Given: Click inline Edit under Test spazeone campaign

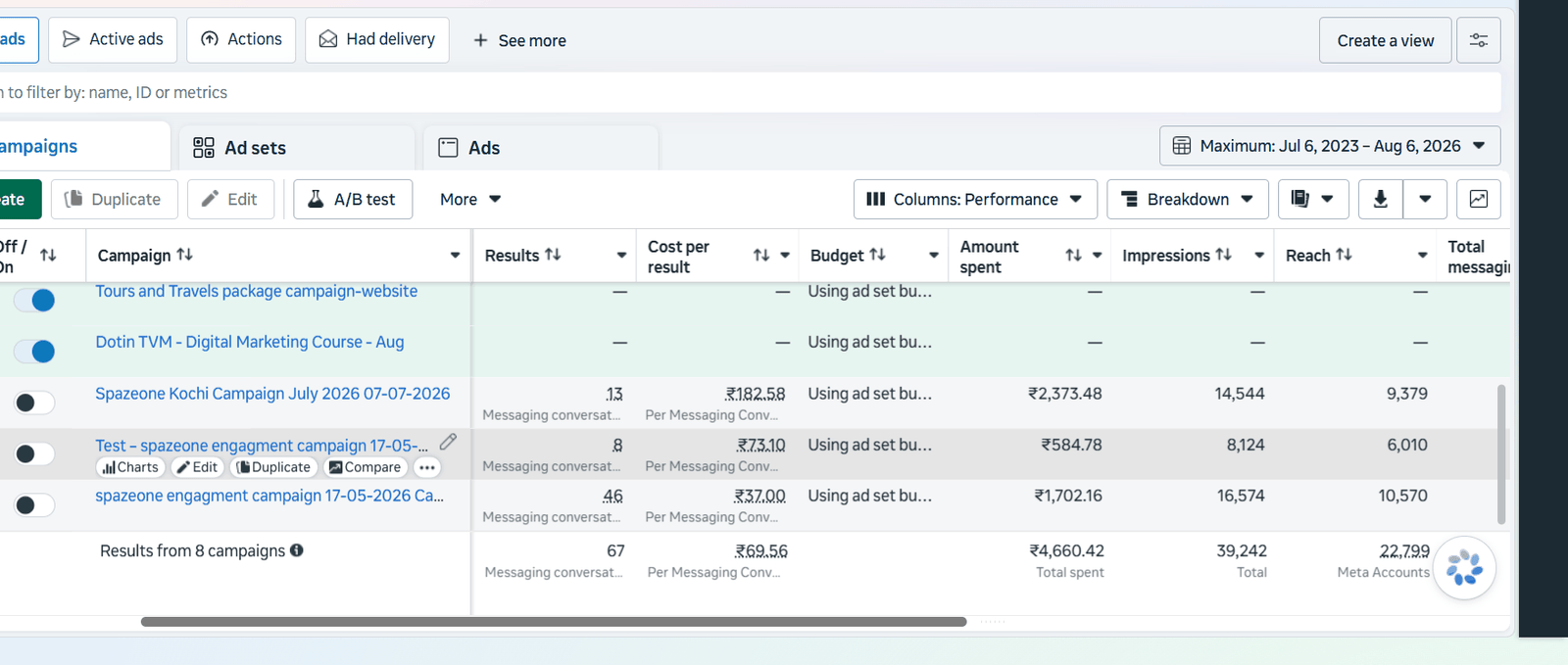Looking at the screenshot, I should click(x=197, y=467).
